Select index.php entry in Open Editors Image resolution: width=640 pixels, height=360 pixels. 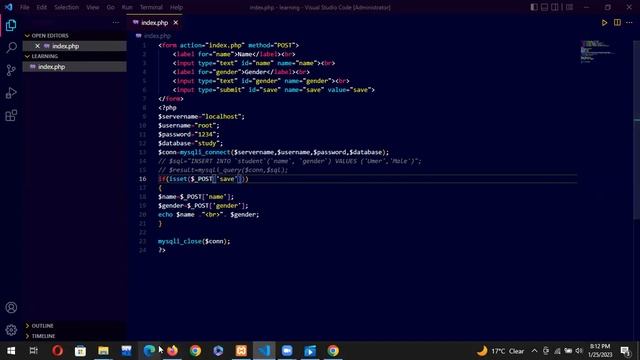click(75, 46)
